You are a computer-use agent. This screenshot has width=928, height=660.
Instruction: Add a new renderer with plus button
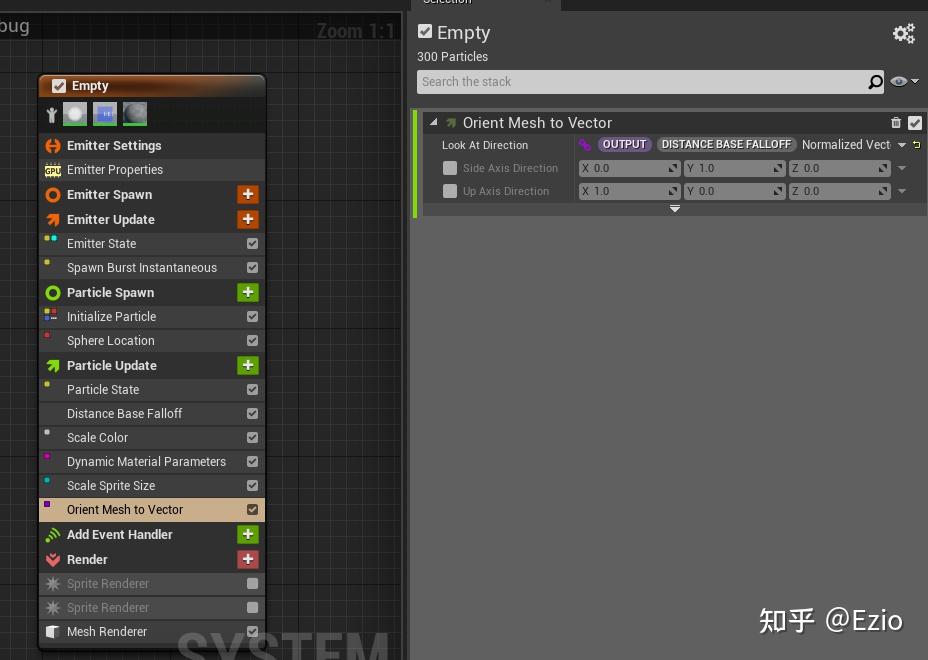point(247,559)
